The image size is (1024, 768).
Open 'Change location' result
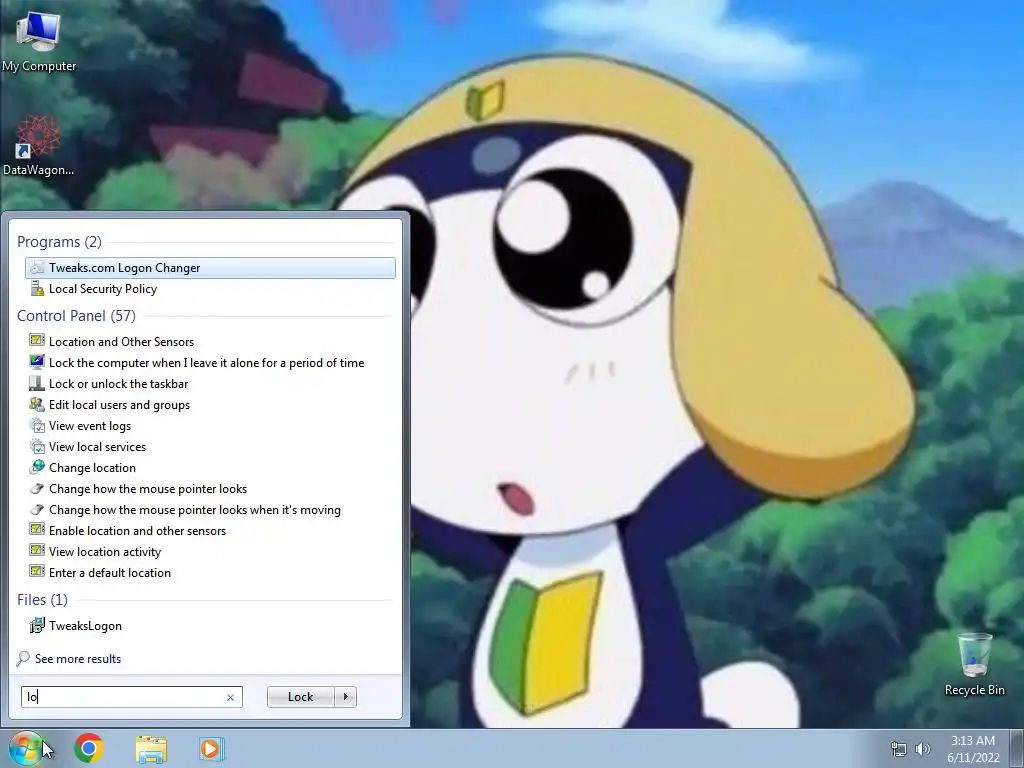(210, 468)
